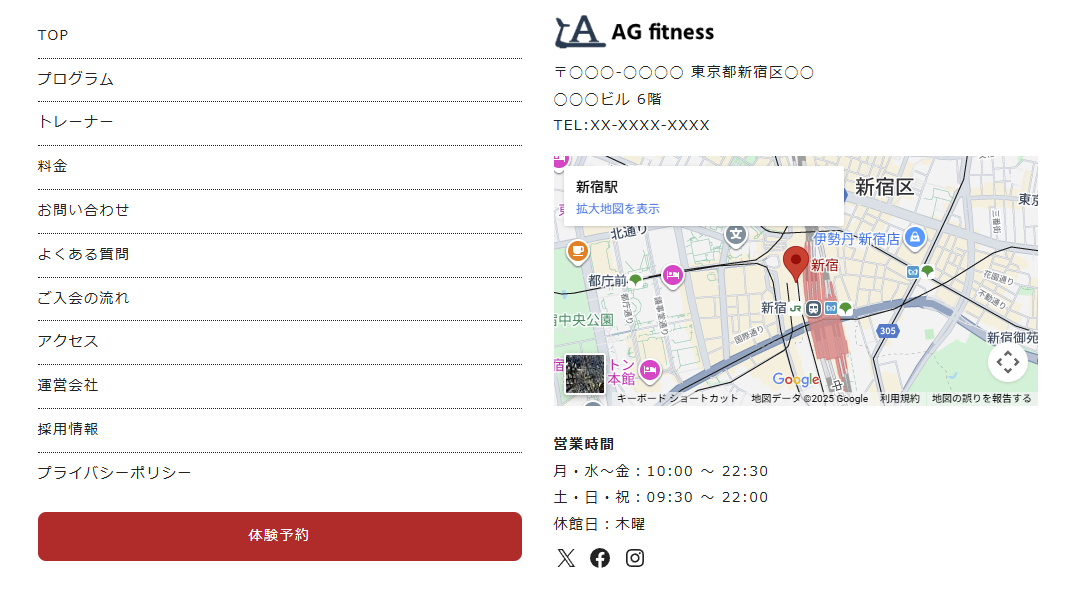
Task: Open the Instagram social icon
Action: pos(635,558)
